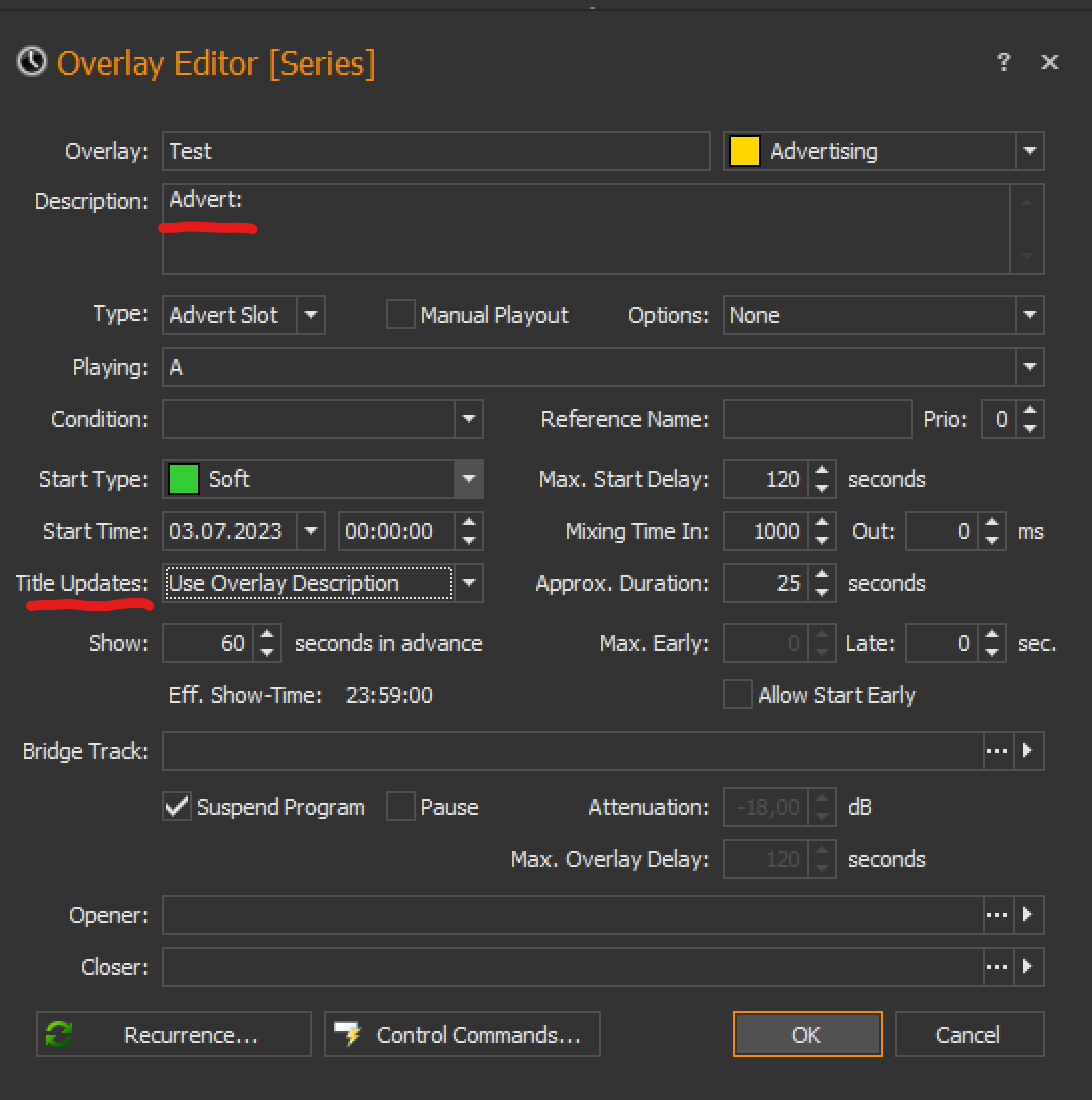Tick the Allow Start Early checkbox
Screen dimensions: 1092x1100
[x=738, y=695]
